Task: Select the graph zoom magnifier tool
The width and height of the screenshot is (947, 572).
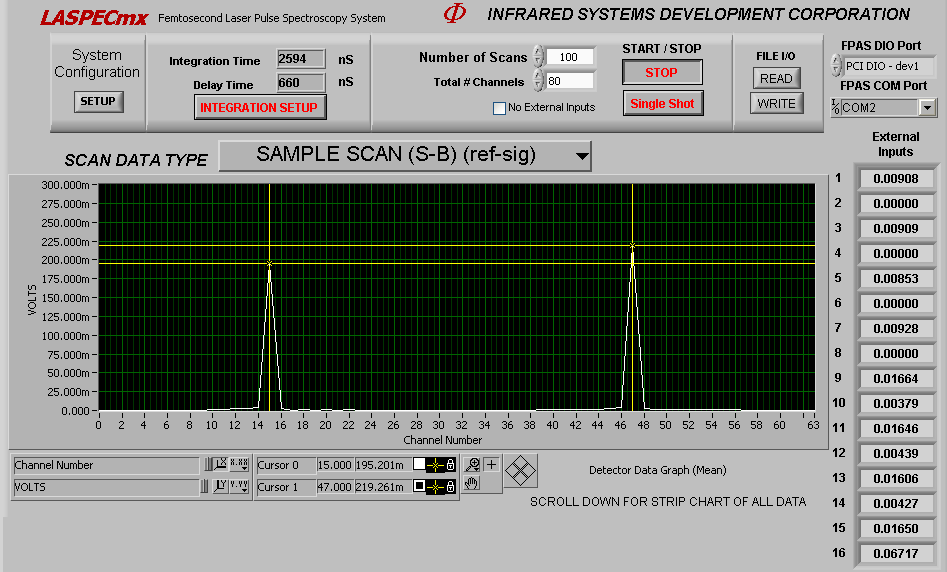Action: click(472, 465)
